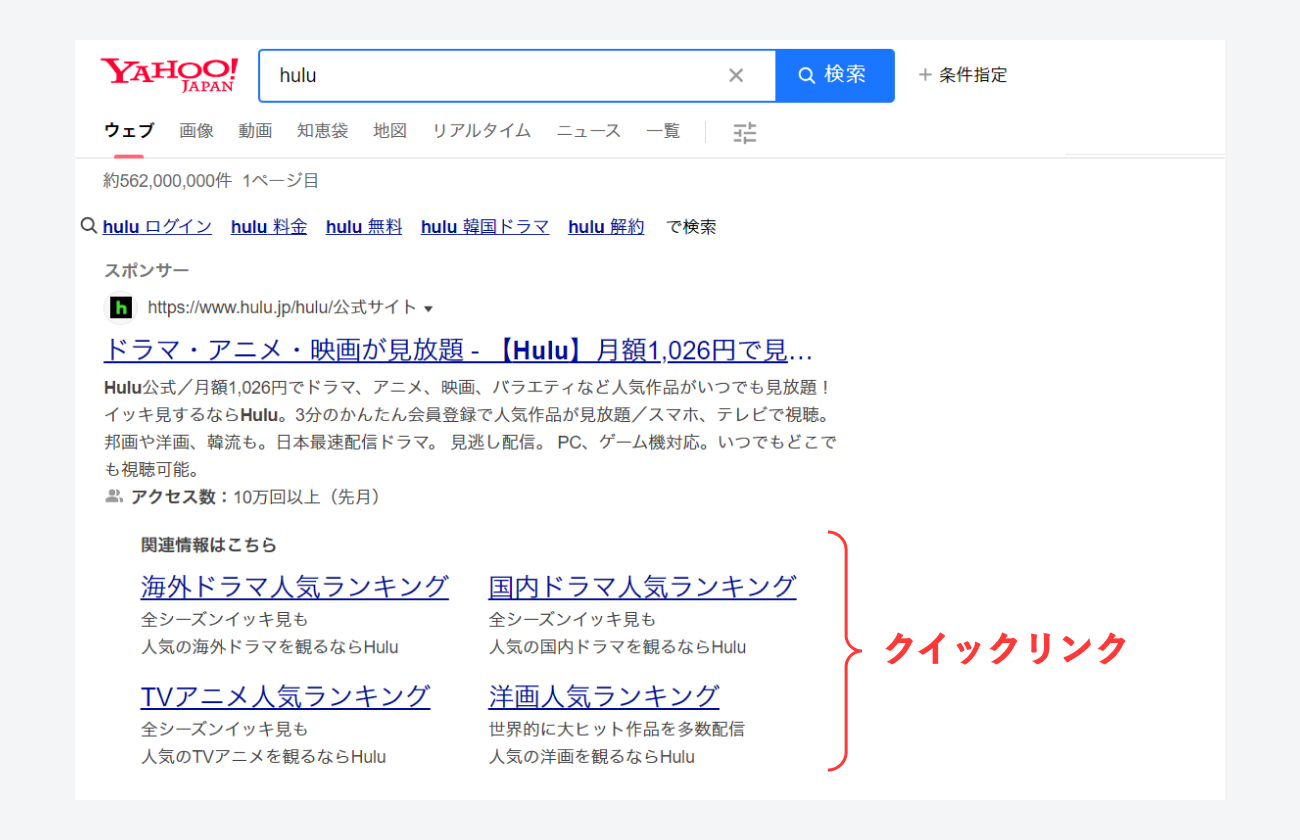Switch to the リアルタイム tab
The width and height of the screenshot is (1300, 840).
481,131
